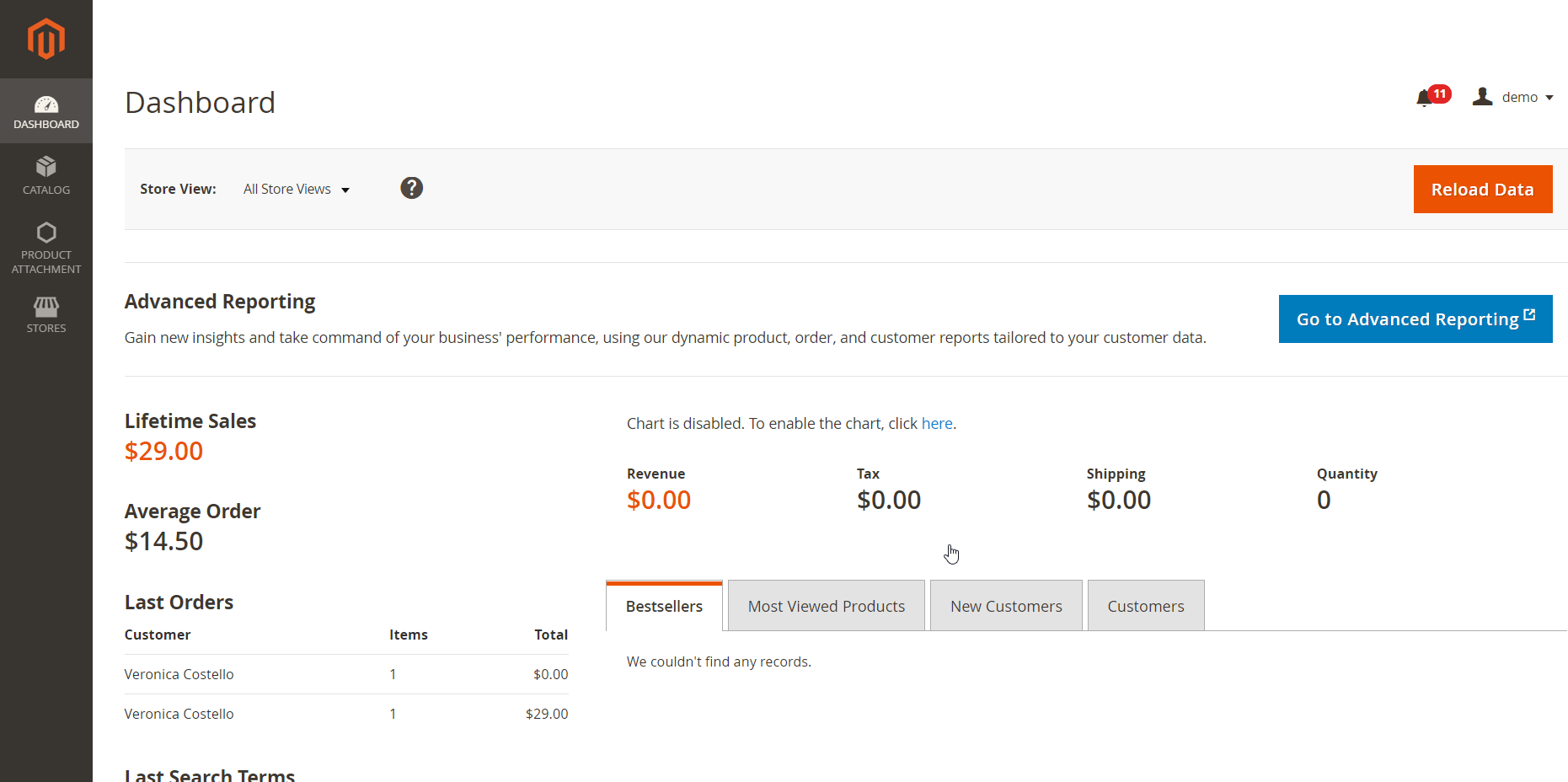Open first Veronica Costello order with $0.00 total
This screenshot has height=782, width=1568.
(179, 674)
